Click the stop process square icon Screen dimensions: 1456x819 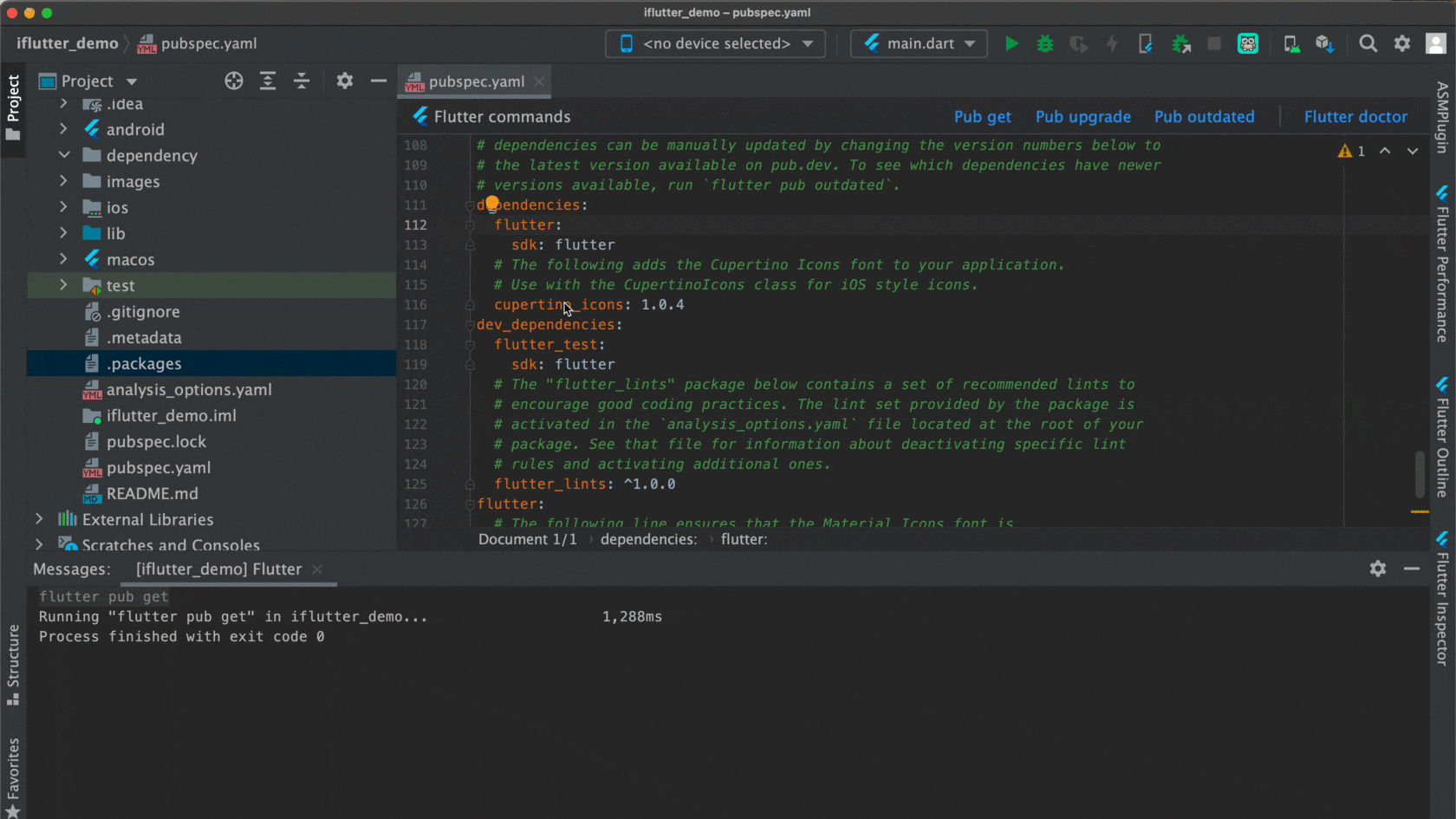(1214, 43)
